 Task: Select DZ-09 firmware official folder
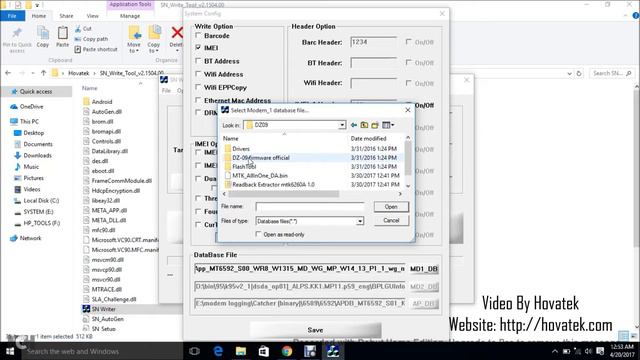coord(261,158)
